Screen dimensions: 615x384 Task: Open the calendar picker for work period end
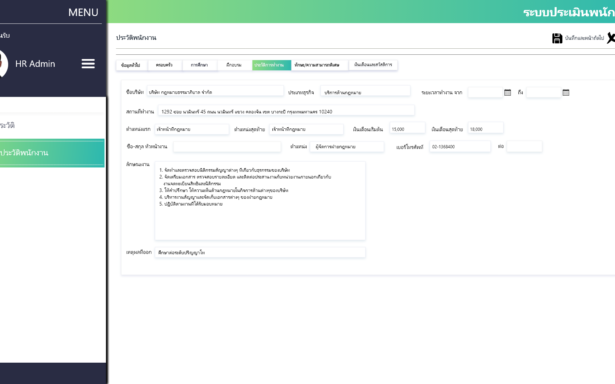point(566,93)
